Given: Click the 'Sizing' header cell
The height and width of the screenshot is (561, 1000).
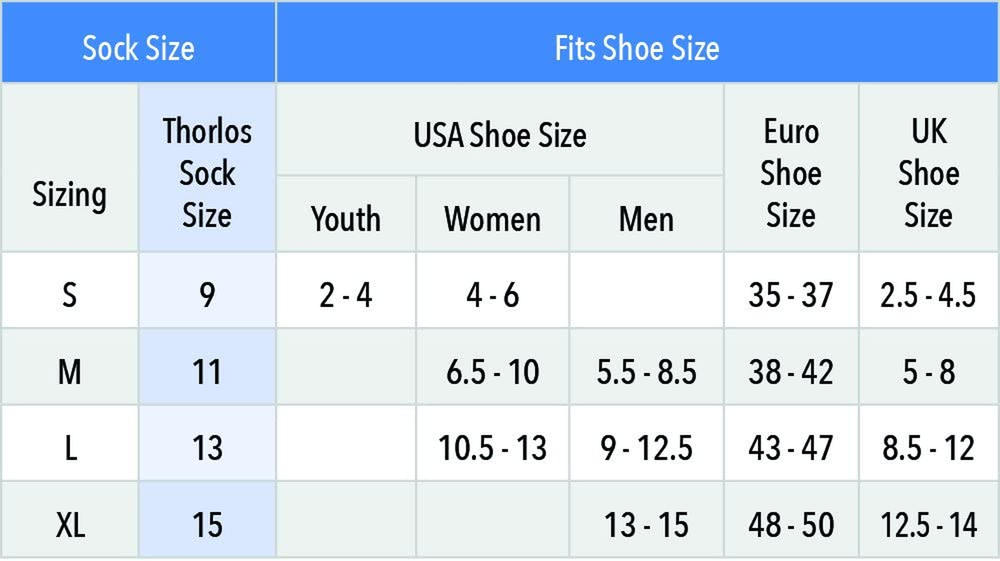Looking at the screenshot, I should tap(69, 194).
